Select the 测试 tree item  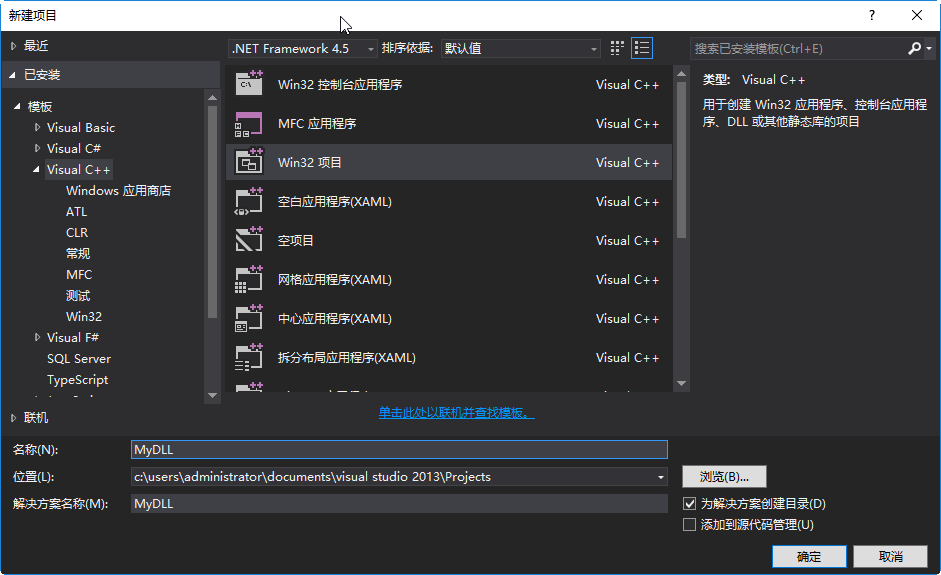(x=78, y=296)
